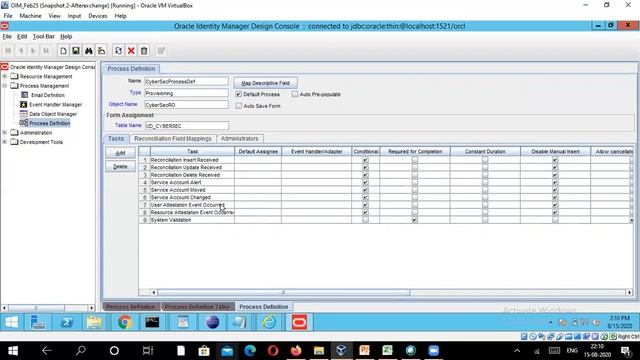This screenshot has height=360, width=640.
Task: Collapse the Process Management folder
Action: pos(4,86)
